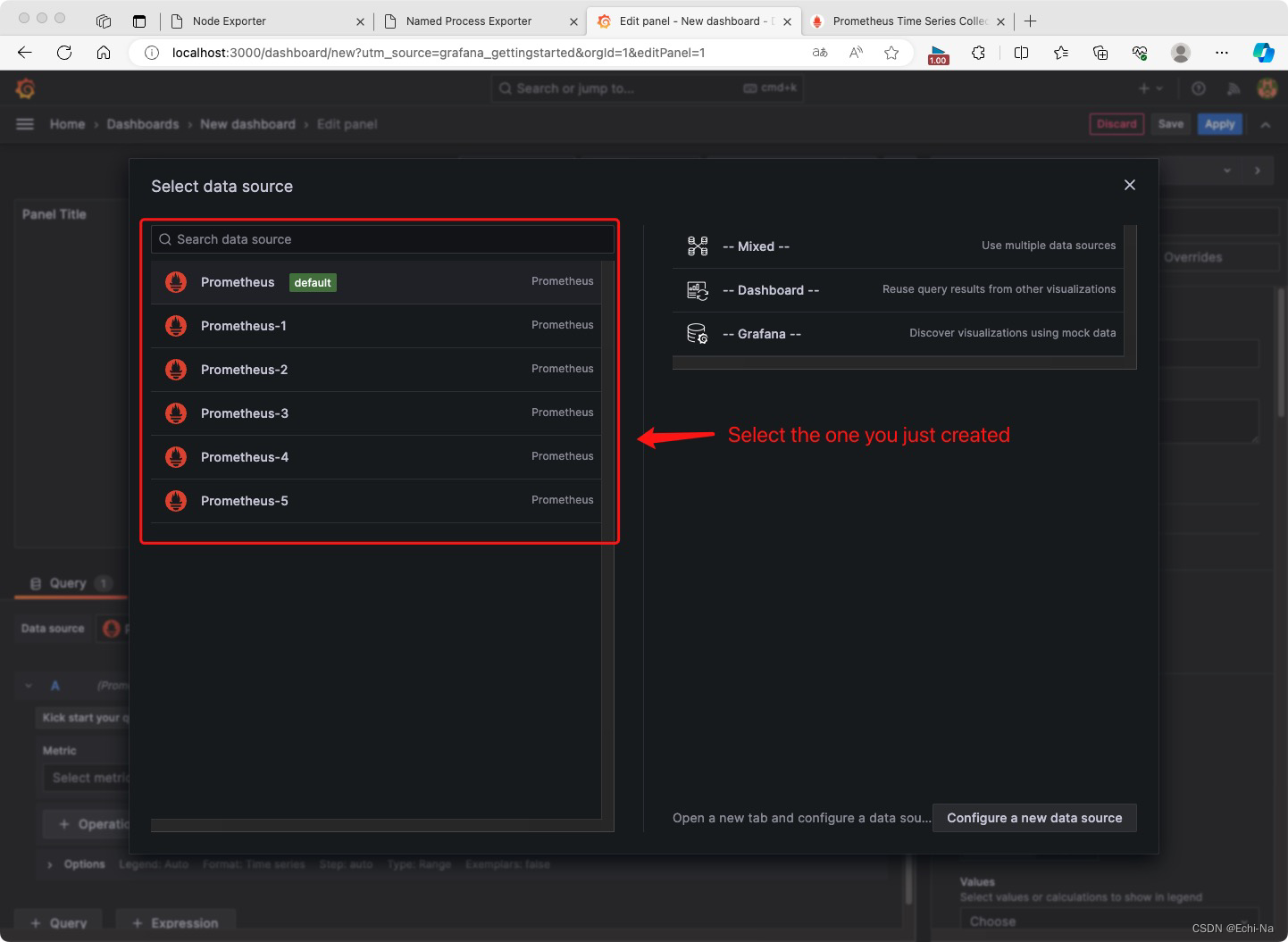Select the -- Dashboard -- data source
Screen dimensions: 1288x942
898,290
